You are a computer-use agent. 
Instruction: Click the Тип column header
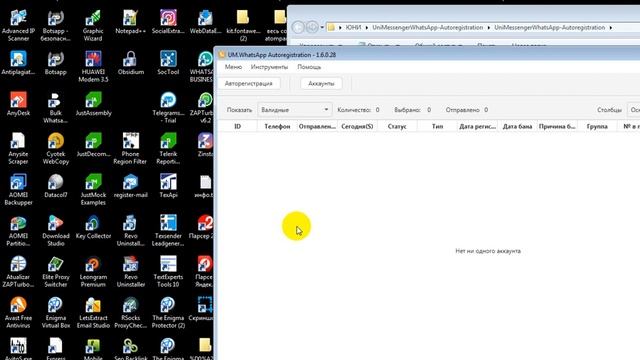(437, 127)
